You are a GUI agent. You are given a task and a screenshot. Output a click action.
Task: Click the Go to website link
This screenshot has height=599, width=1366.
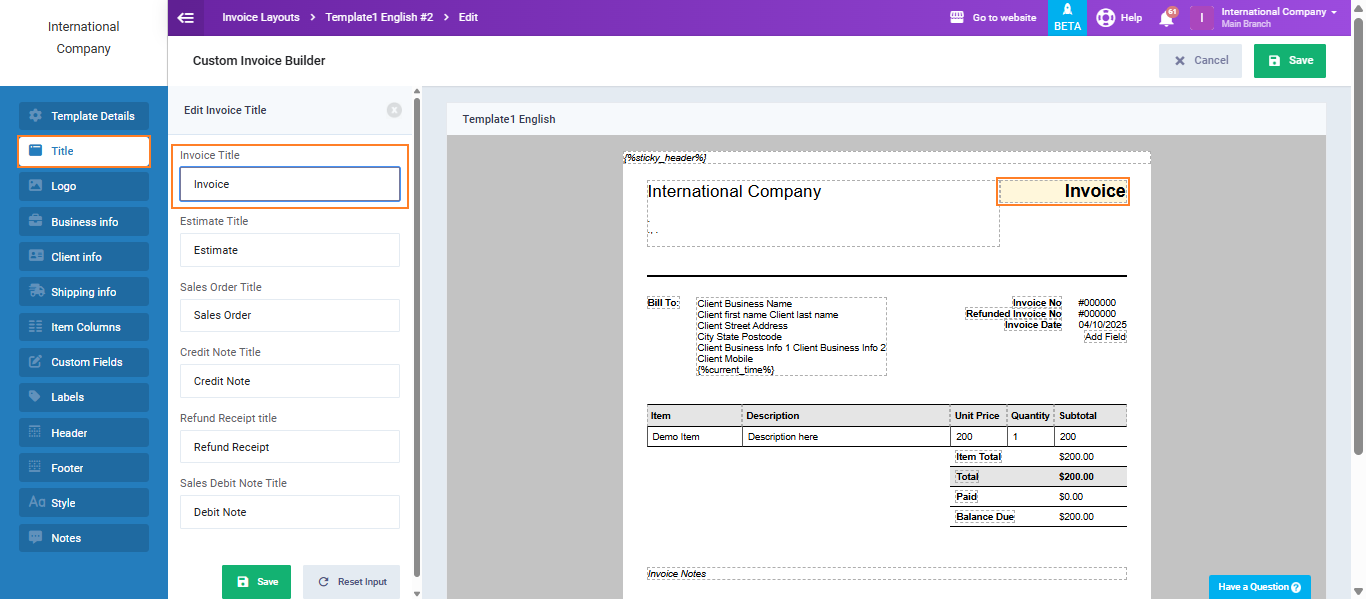tap(993, 18)
